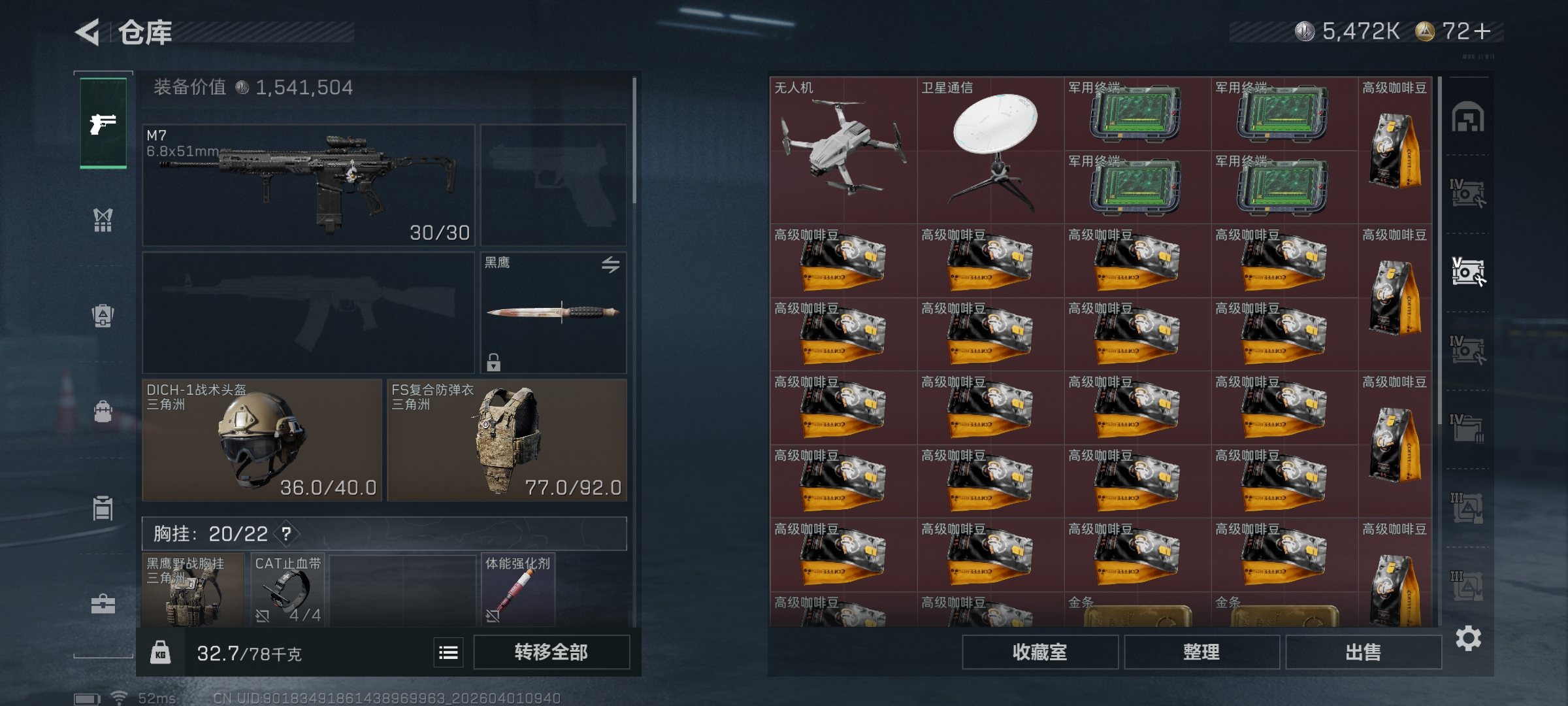Click the 转移全部 button
The height and width of the screenshot is (706, 1568).
[x=551, y=652]
